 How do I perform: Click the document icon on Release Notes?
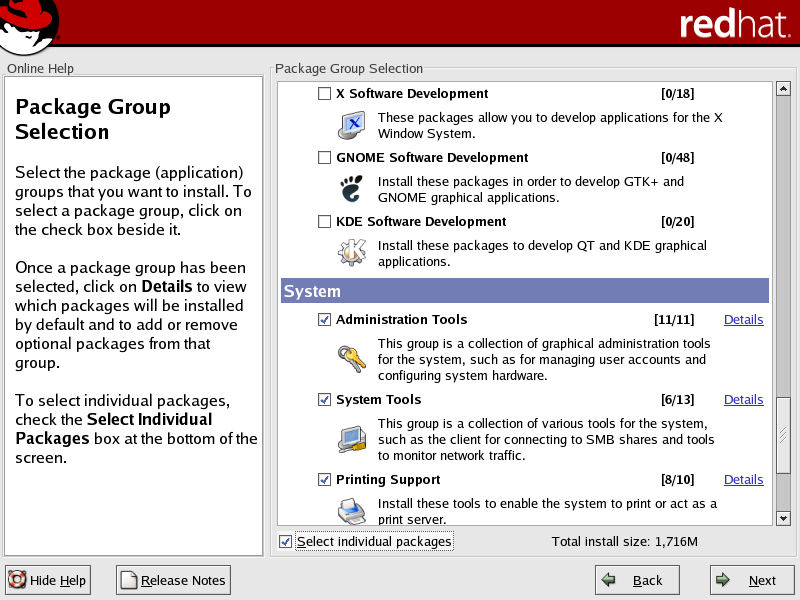tap(128, 580)
